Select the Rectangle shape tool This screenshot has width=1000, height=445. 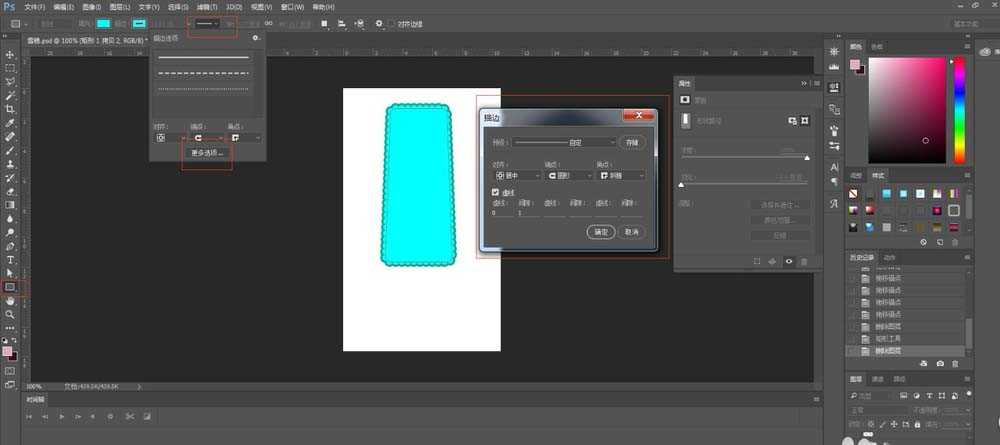pyautogui.click(x=10, y=287)
